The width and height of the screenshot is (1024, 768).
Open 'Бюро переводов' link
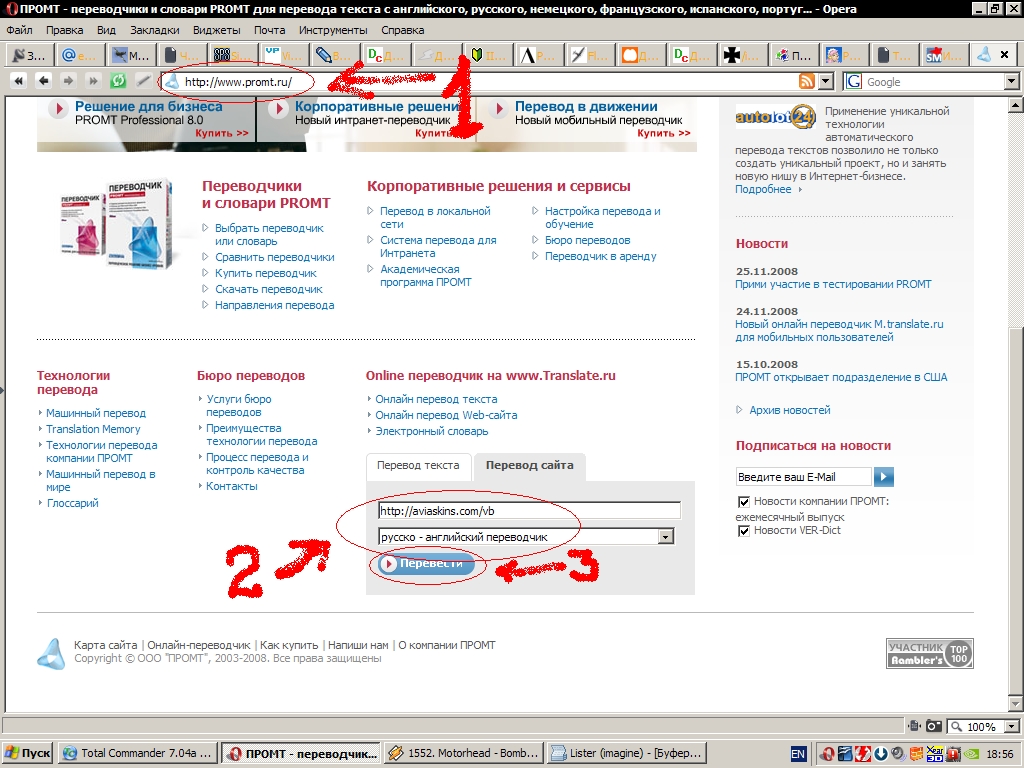588,240
